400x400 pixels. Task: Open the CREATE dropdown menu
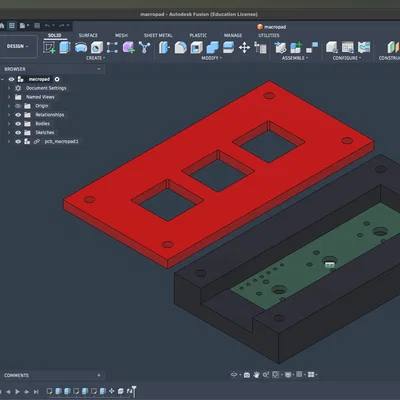96,58
